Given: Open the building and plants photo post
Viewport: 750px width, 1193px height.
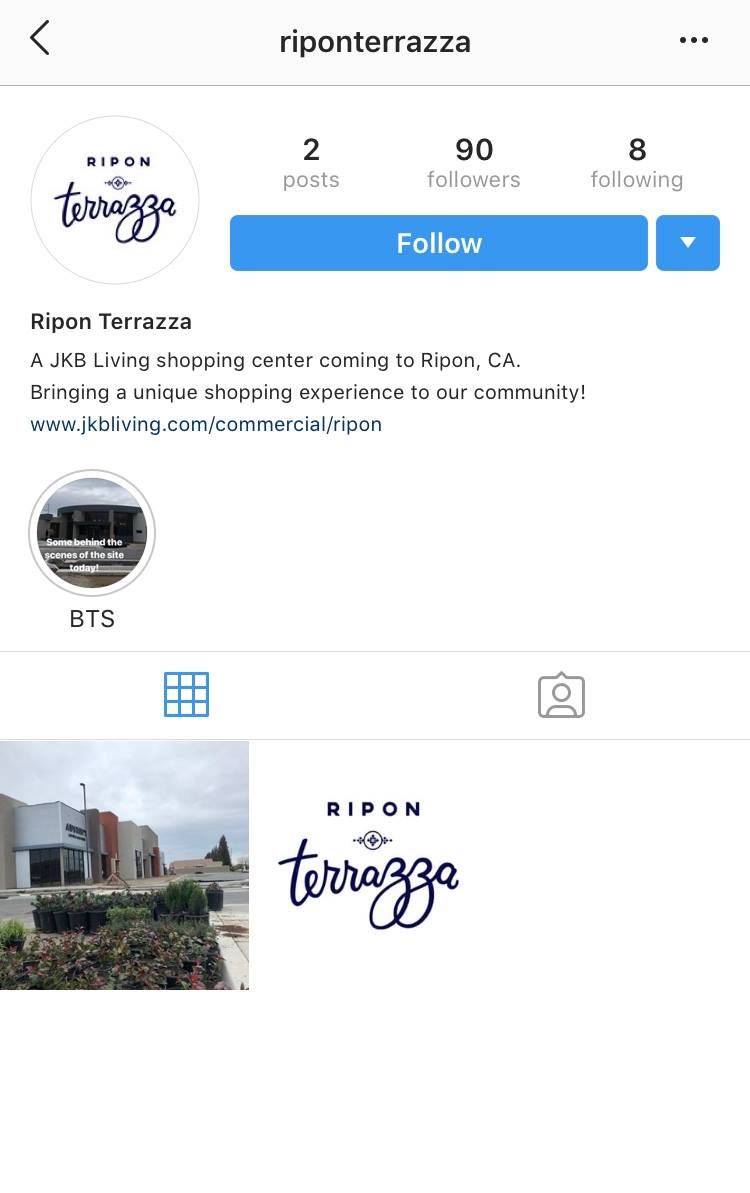Looking at the screenshot, I should coord(124,865).
